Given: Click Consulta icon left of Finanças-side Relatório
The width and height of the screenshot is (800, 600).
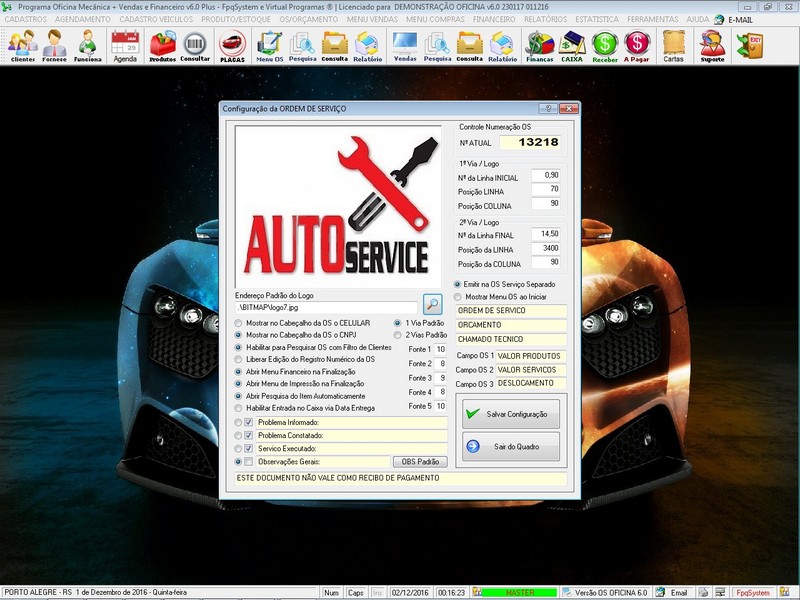Looking at the screenshot, I should click(469, 46).
